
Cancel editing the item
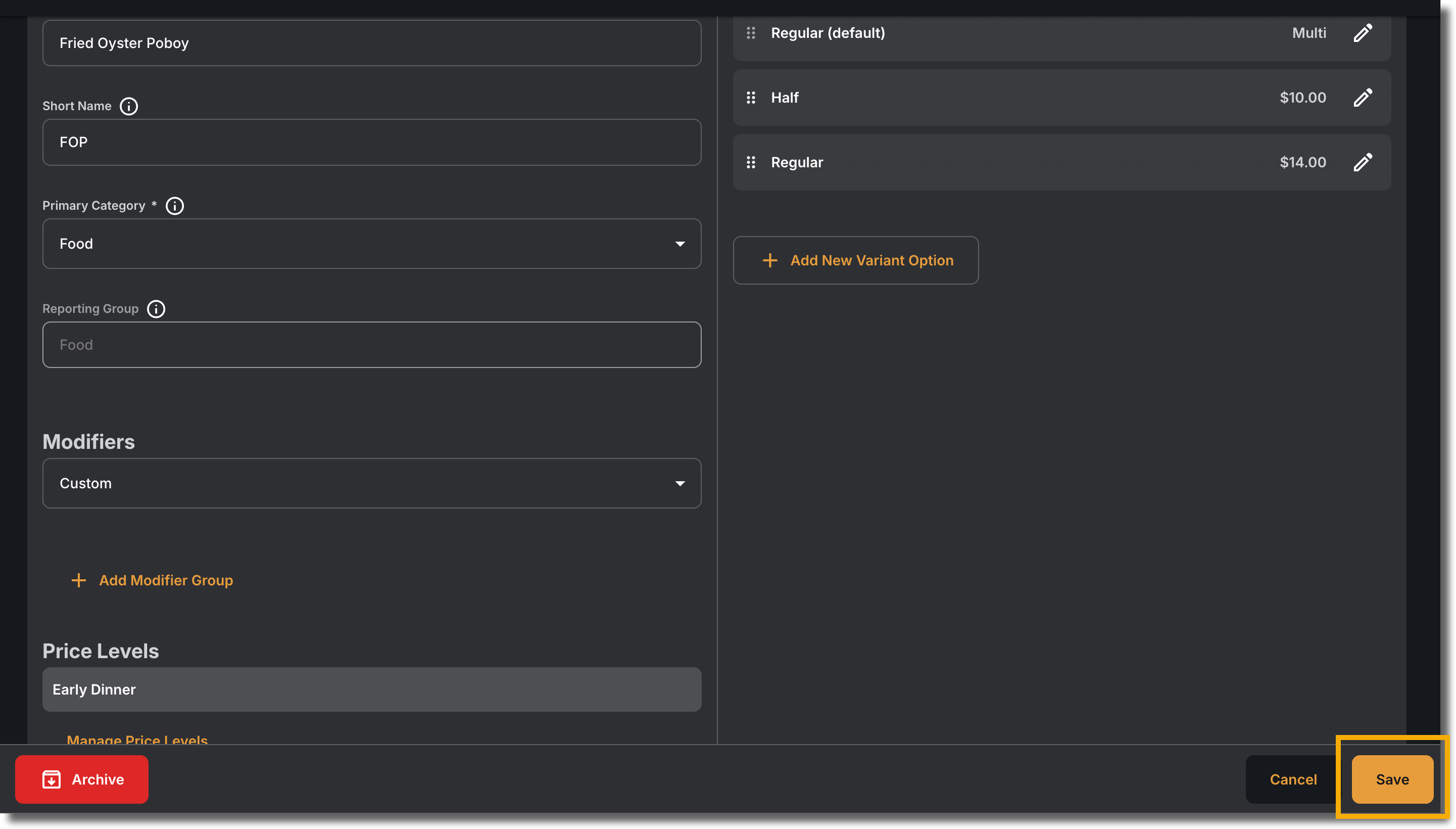(1293, 779)
